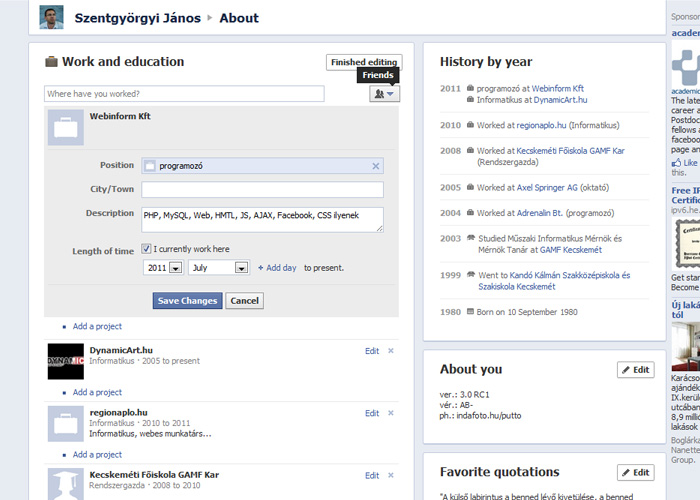Viewport: 700px width, 500px height.
Task: Cancel editing the Webinform Kft entry
Action: click(x=245, y=300)
